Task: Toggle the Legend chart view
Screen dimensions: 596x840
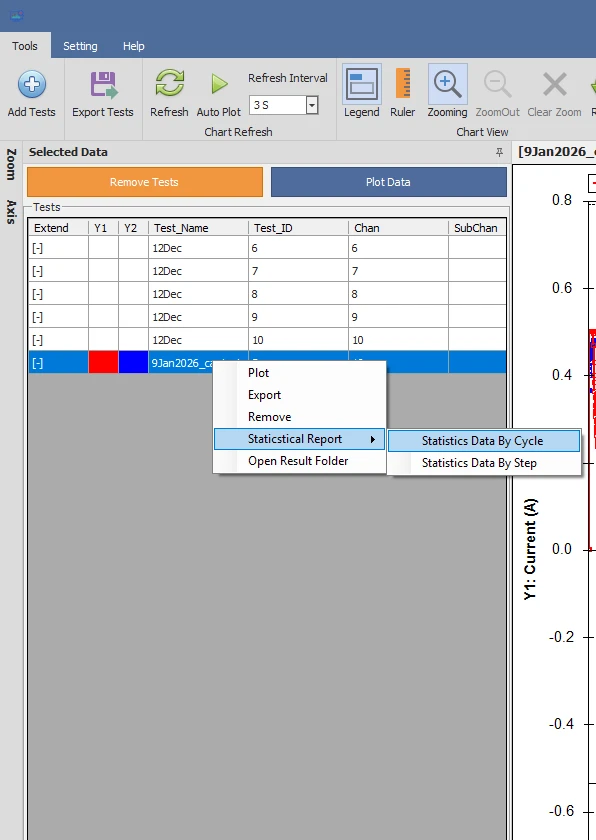Action: 361,84
